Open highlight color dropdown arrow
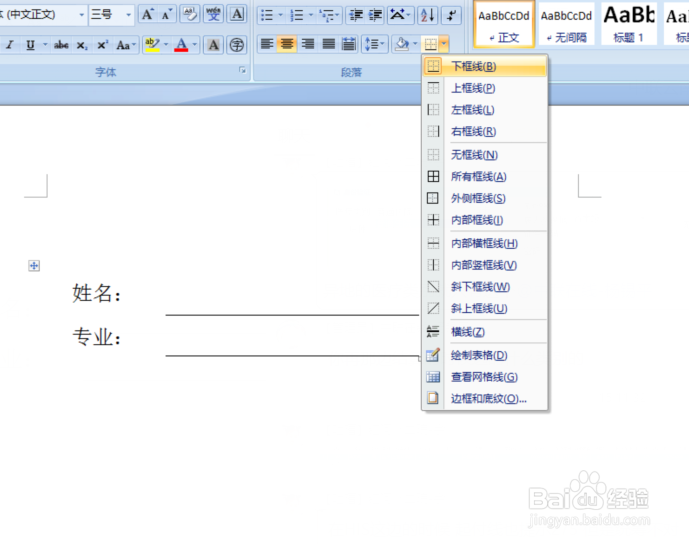 pos(166,45)
